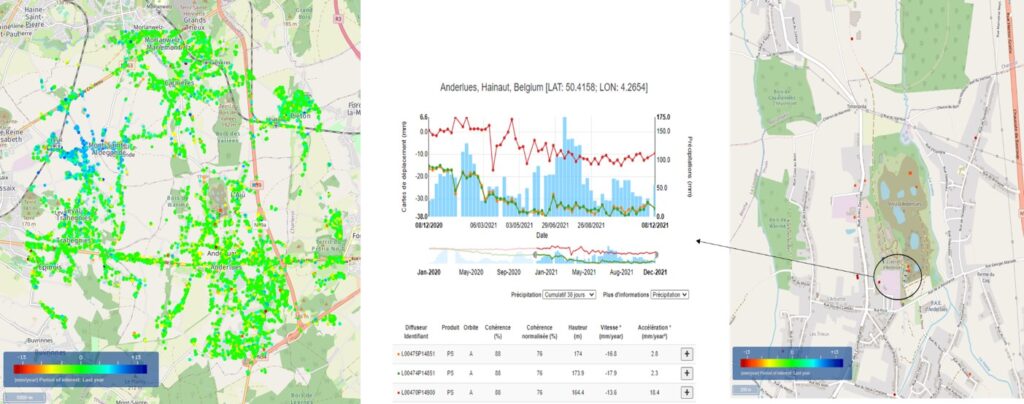Click the 5000 m scale bar on left map
Viewport: 1024px width, 404px height.
click(x=24, y=396)
